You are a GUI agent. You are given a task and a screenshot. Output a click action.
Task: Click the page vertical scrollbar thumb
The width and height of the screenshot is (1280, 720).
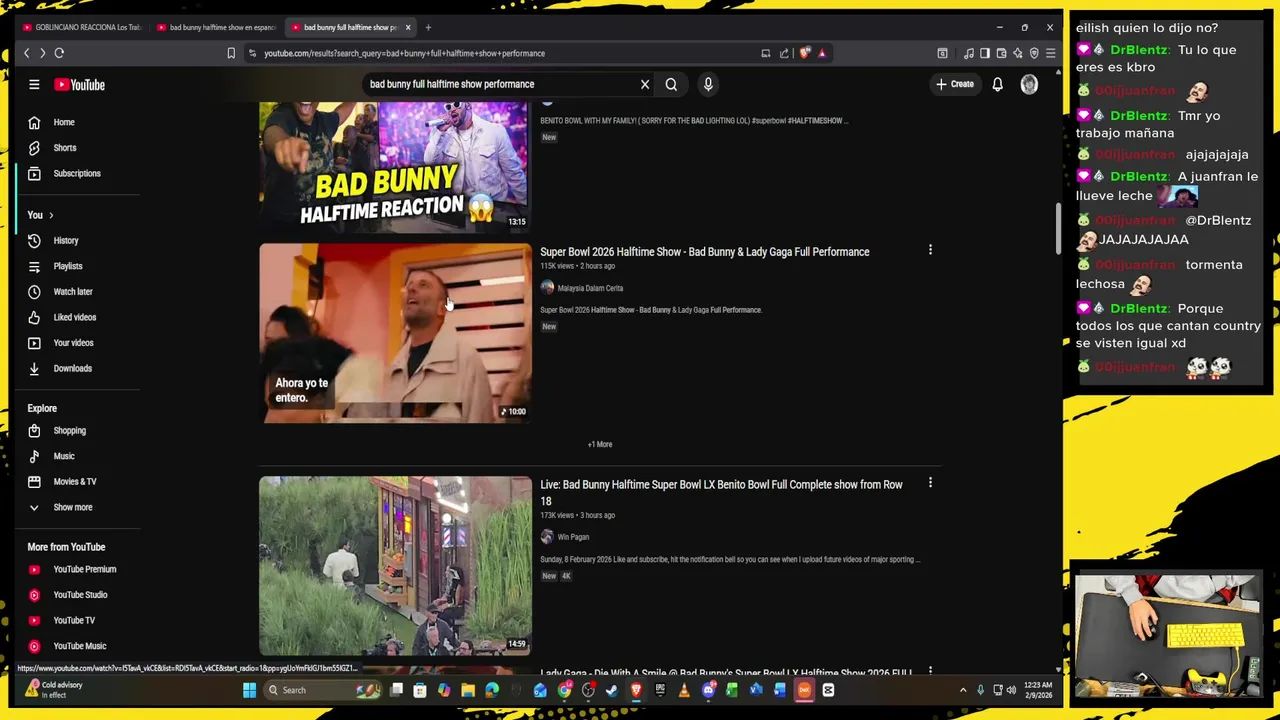1059,230
